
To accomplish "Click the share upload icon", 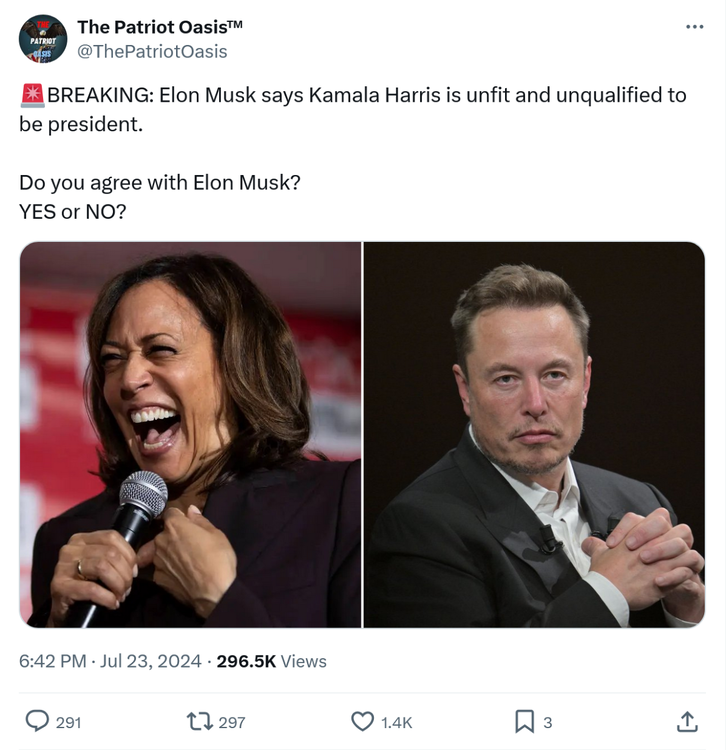I will point(687,721).
